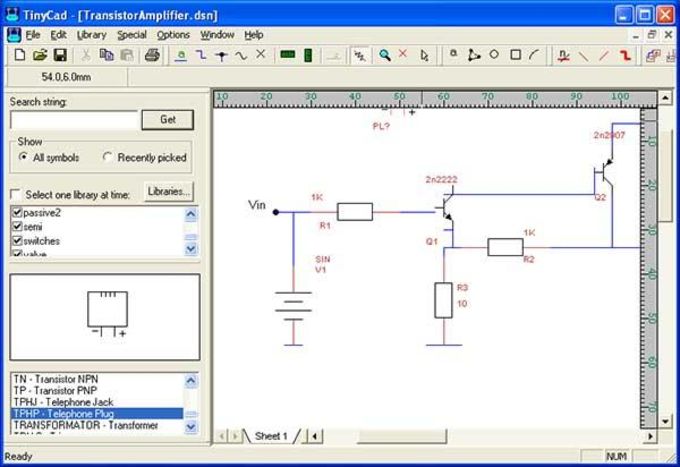Select the rectangle drawing tool

(x=516, y=55)
